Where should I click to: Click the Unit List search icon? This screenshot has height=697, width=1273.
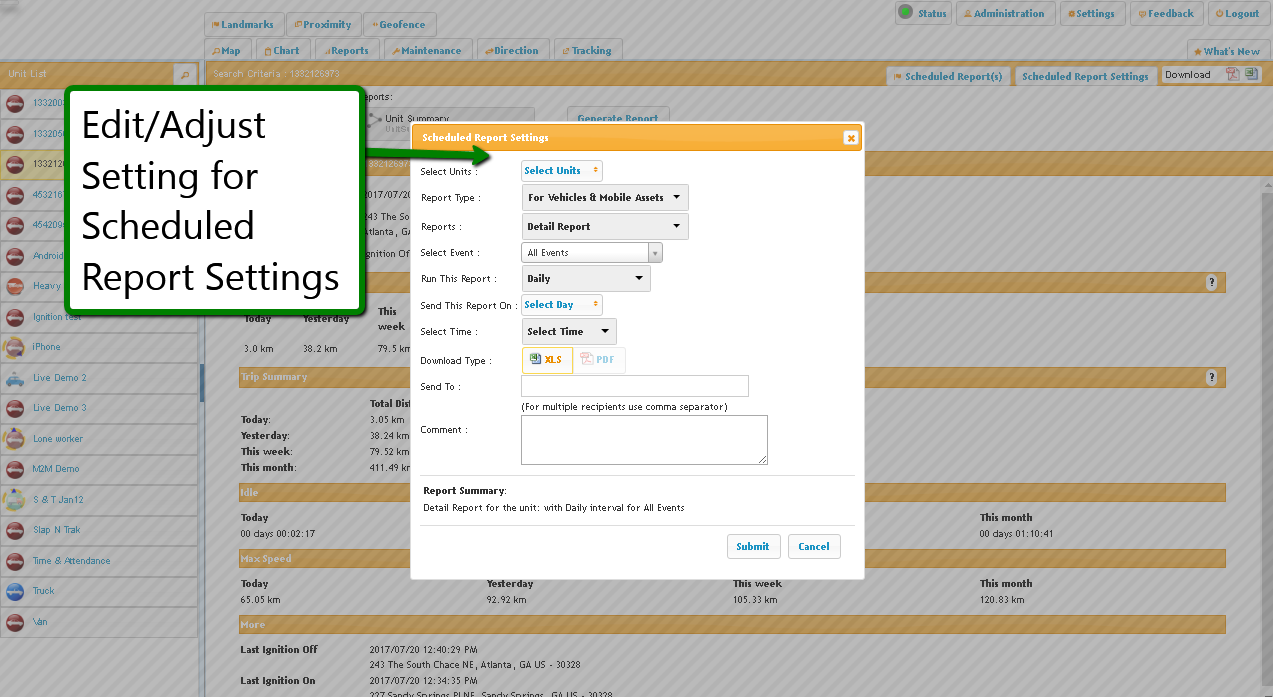pos(185,75)
